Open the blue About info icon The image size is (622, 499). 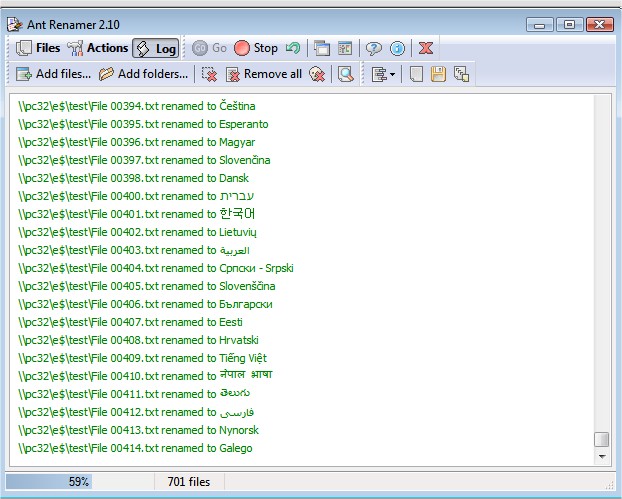pos(397,48)
